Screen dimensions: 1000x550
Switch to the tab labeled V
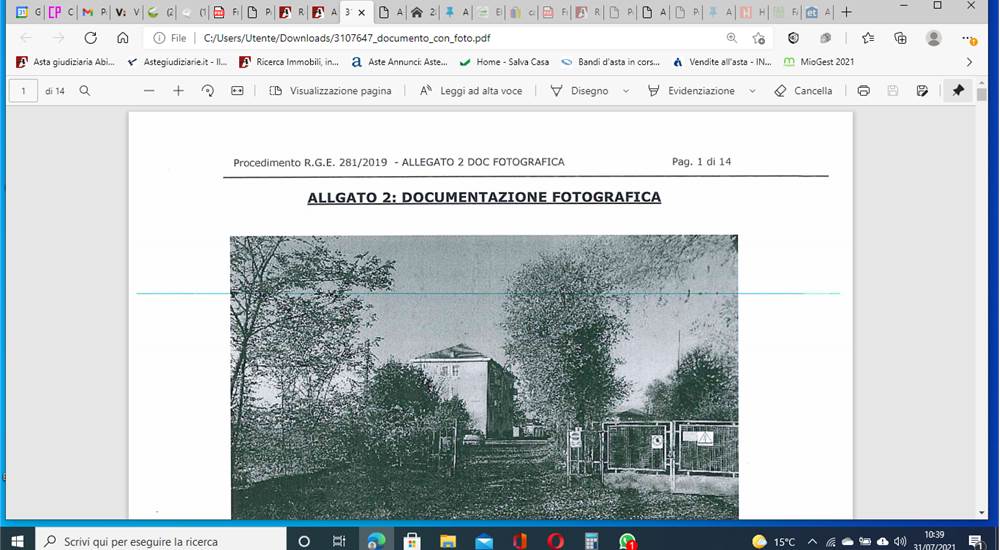[128, 11]
